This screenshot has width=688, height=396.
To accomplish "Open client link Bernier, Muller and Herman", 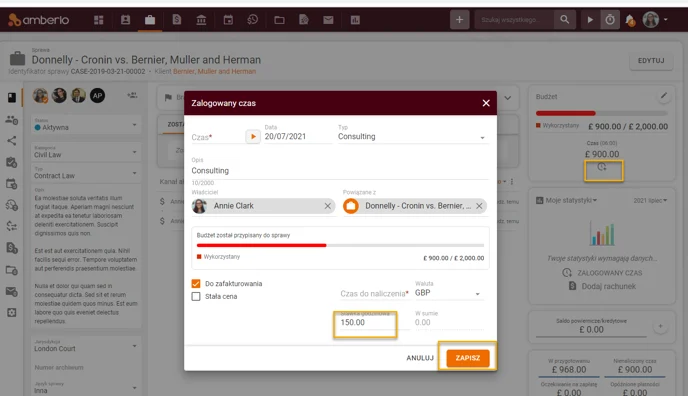I will click(215, 71).
